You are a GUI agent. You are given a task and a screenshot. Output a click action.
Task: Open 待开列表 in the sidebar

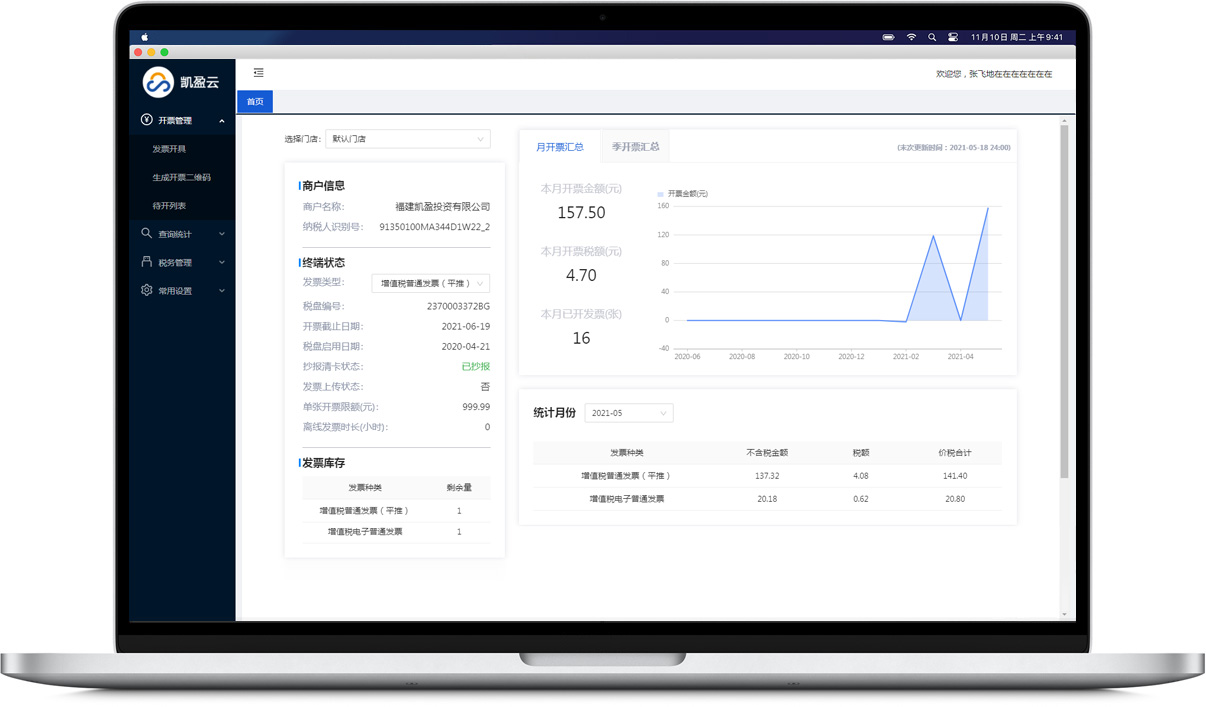(169, 206)
